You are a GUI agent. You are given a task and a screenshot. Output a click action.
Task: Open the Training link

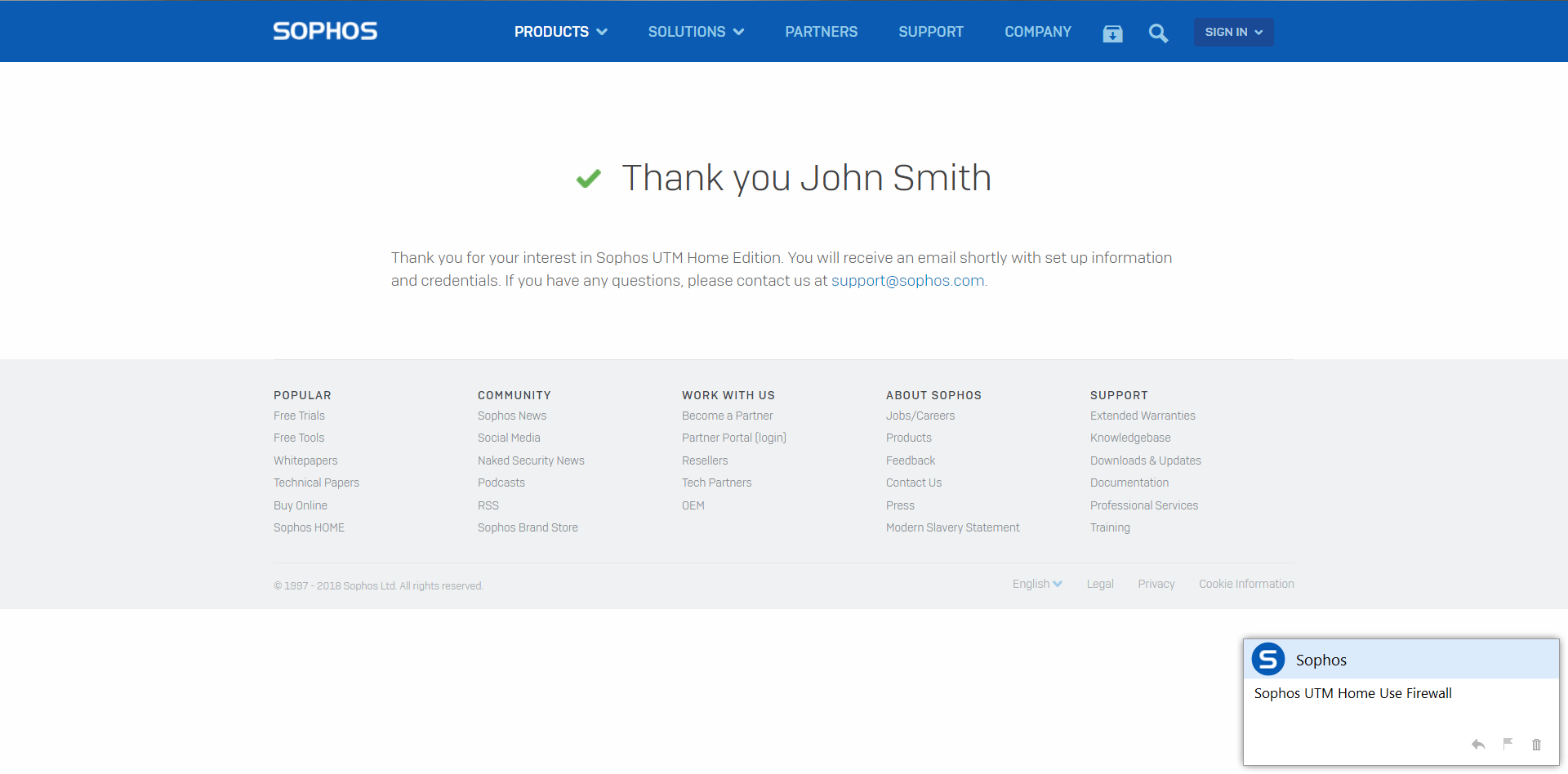pos(1110,527)
